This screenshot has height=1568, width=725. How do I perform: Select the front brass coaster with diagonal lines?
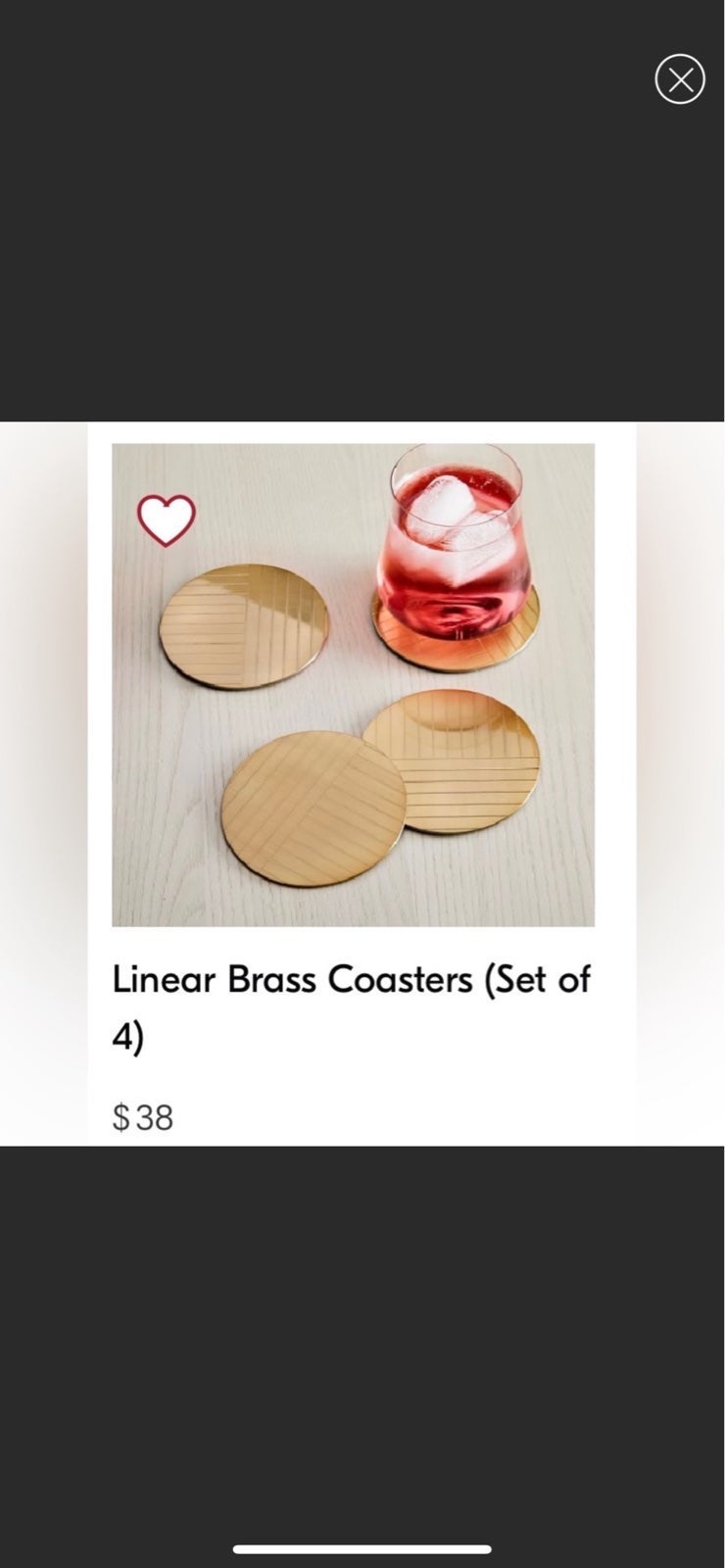pyautogui.click(x=314, y=808)
